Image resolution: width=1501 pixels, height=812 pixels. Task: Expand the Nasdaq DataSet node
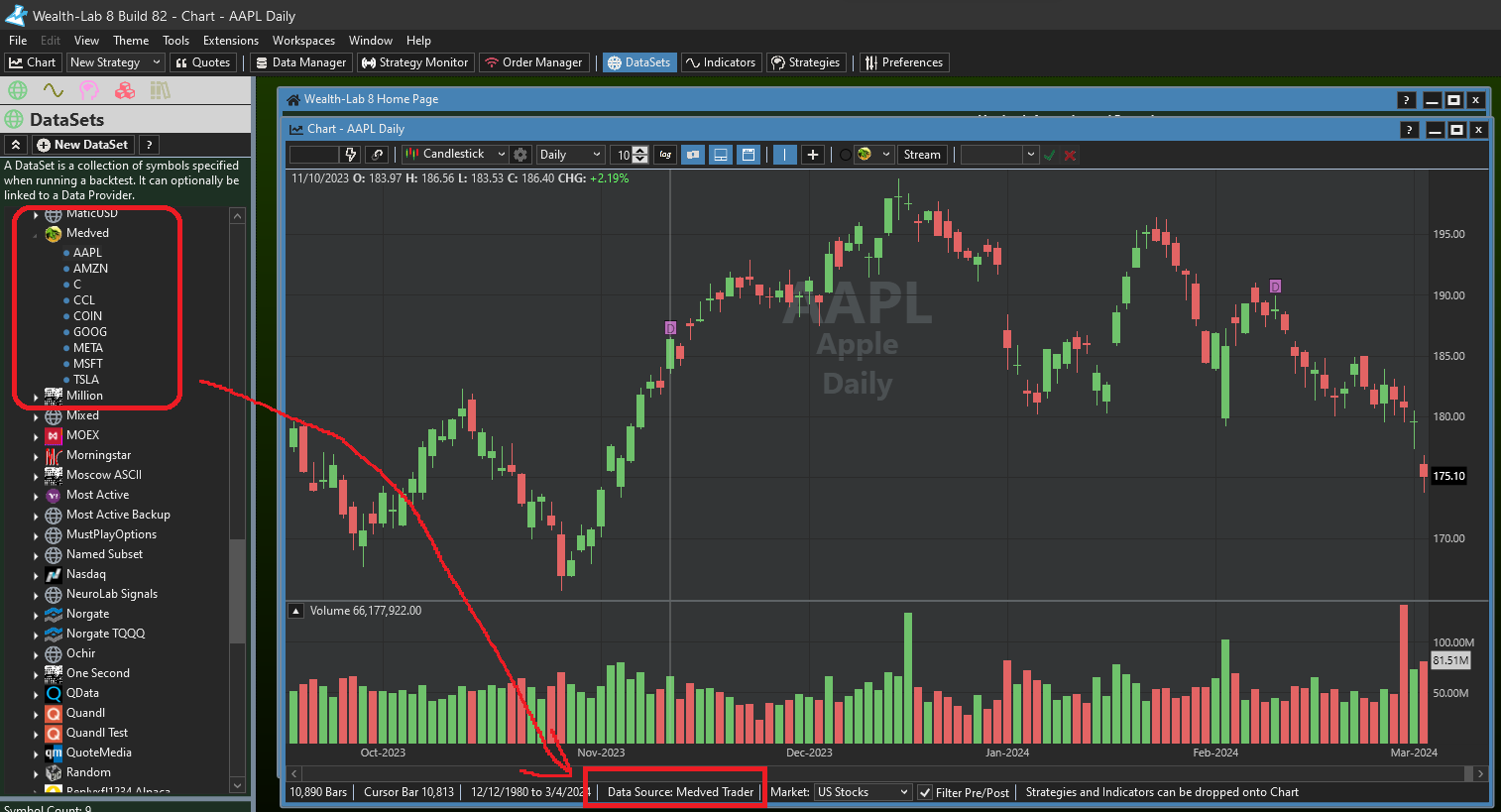pos(37,575)
